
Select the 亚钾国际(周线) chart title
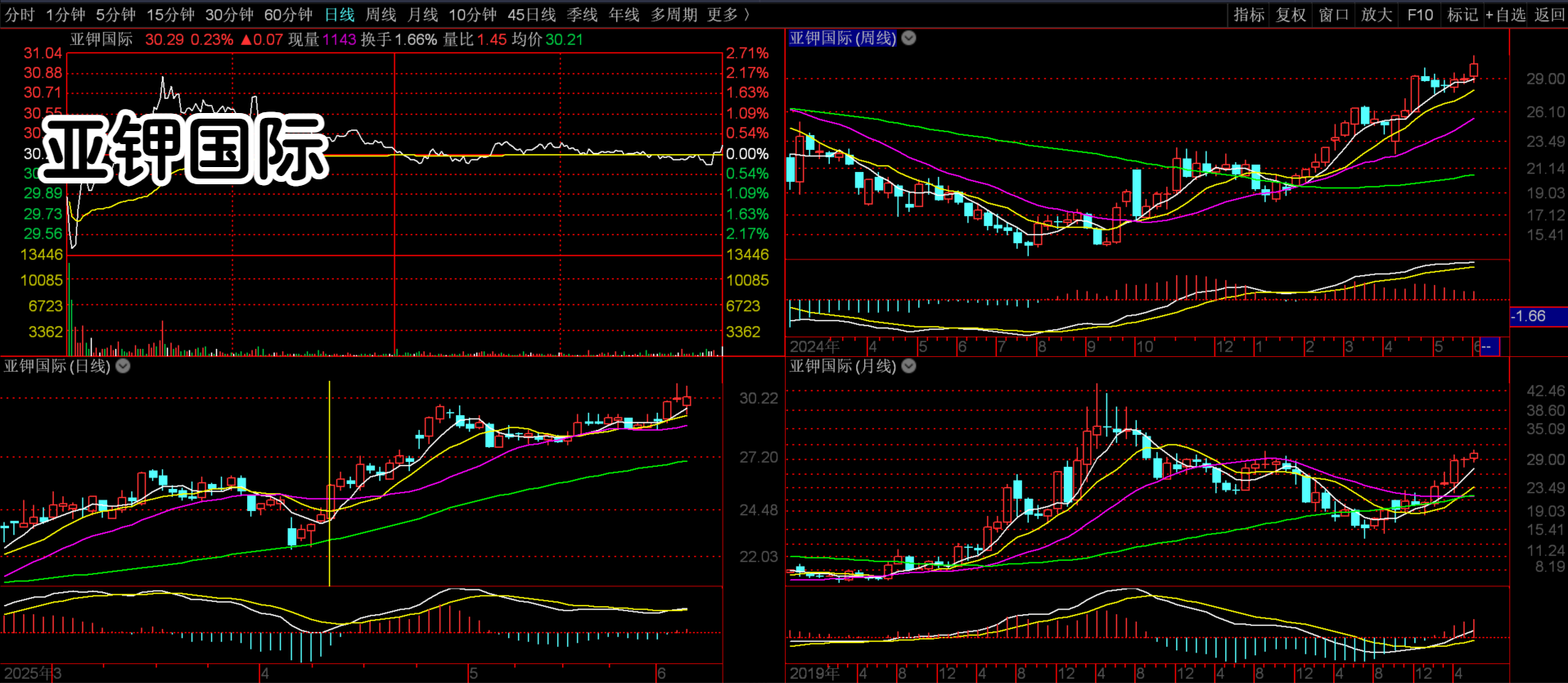(x=842, y=38)
